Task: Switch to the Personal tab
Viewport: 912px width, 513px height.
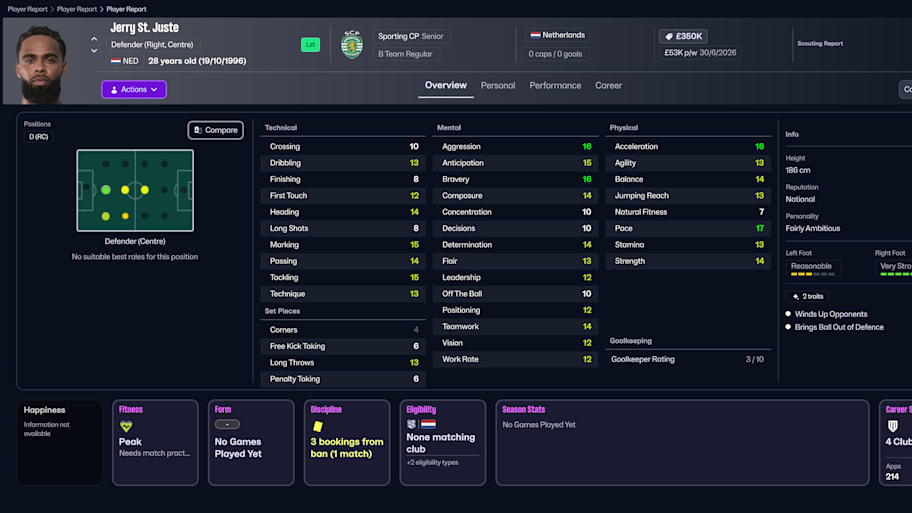Action: [498, 86]
